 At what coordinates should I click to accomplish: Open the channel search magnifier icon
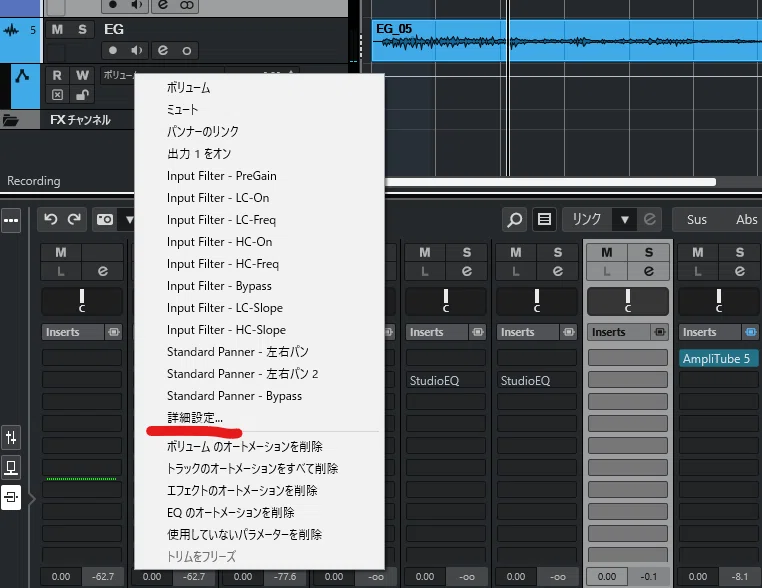pyautogui.click(x=515, y=220)
